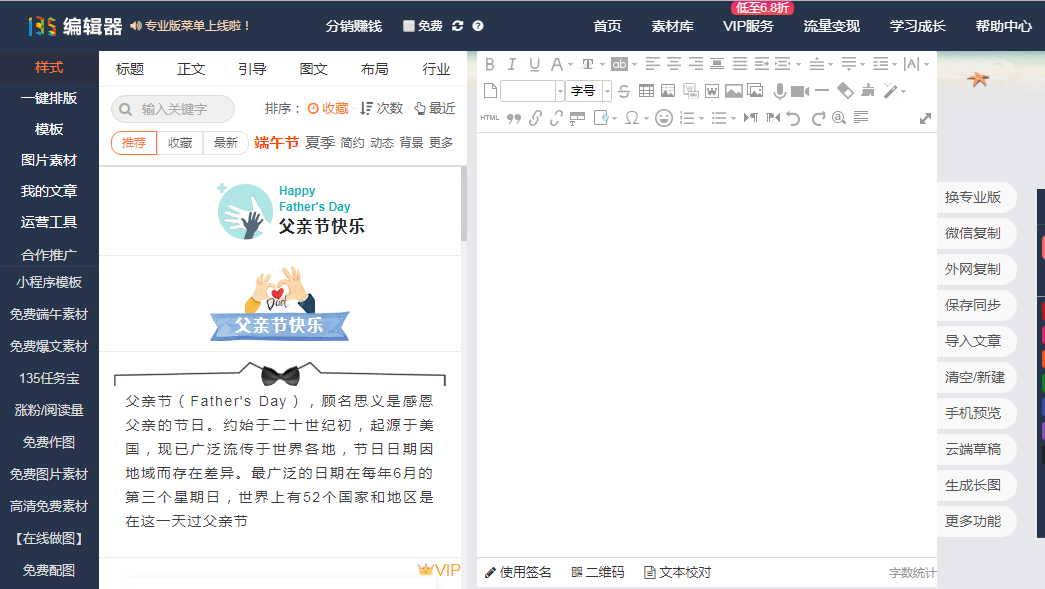This screenshot has height=589, width=1045.
Task: Click the emoji smiley icon
Action: point(663,118)
